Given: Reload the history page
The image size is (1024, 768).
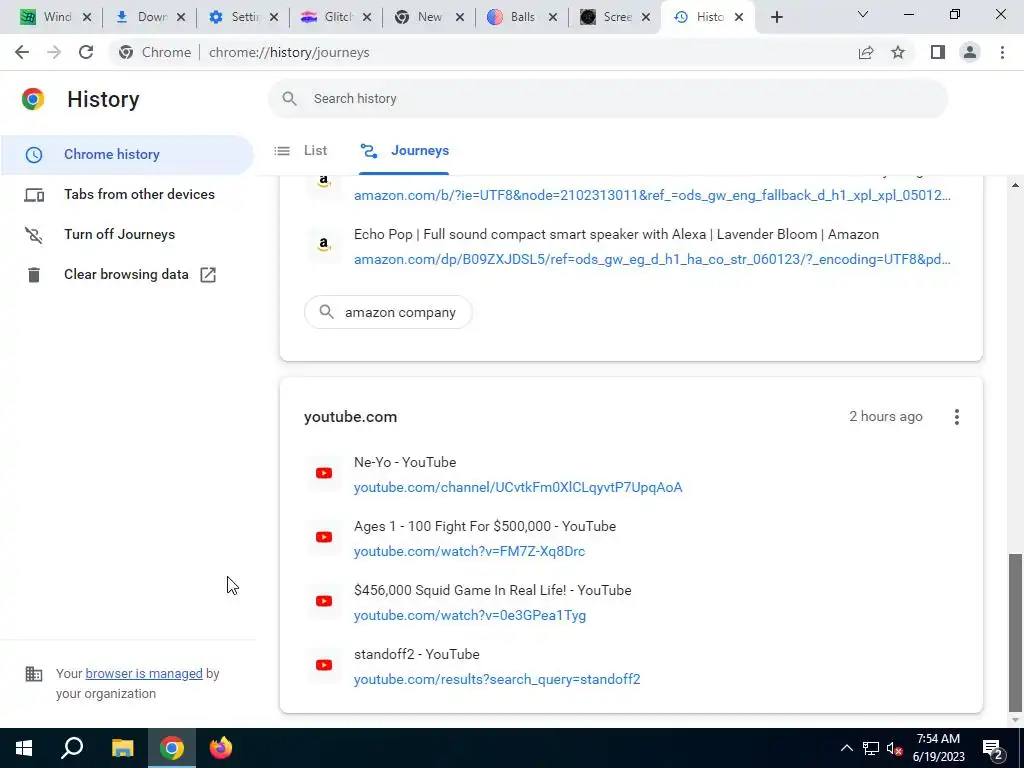Looking at the screenshot, I should (86, 52).
